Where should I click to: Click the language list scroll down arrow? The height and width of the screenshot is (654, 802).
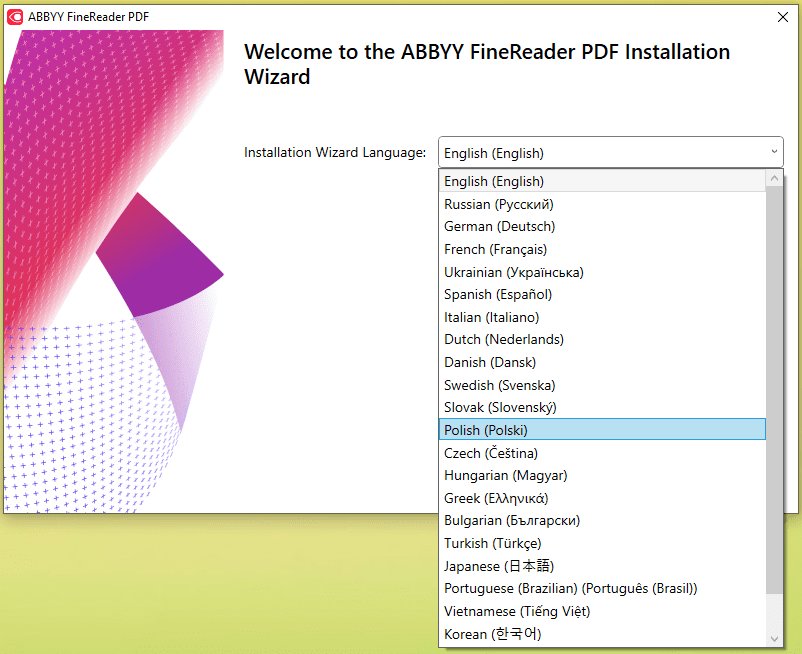[774, 639]
